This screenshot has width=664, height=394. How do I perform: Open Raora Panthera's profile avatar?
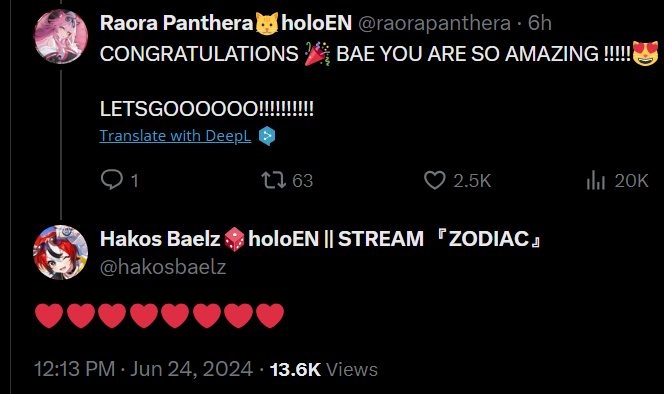pos(61,37)
